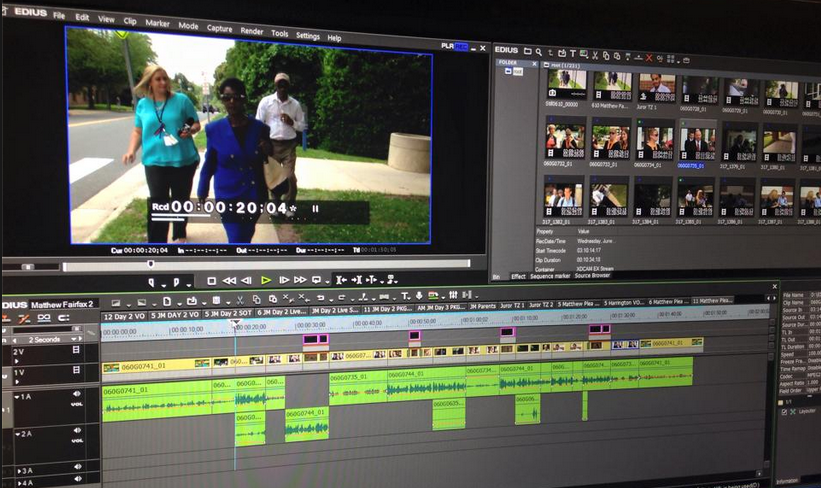Click the Fast Forward button in the player
The image size is (821, 488).
point(300,281)
